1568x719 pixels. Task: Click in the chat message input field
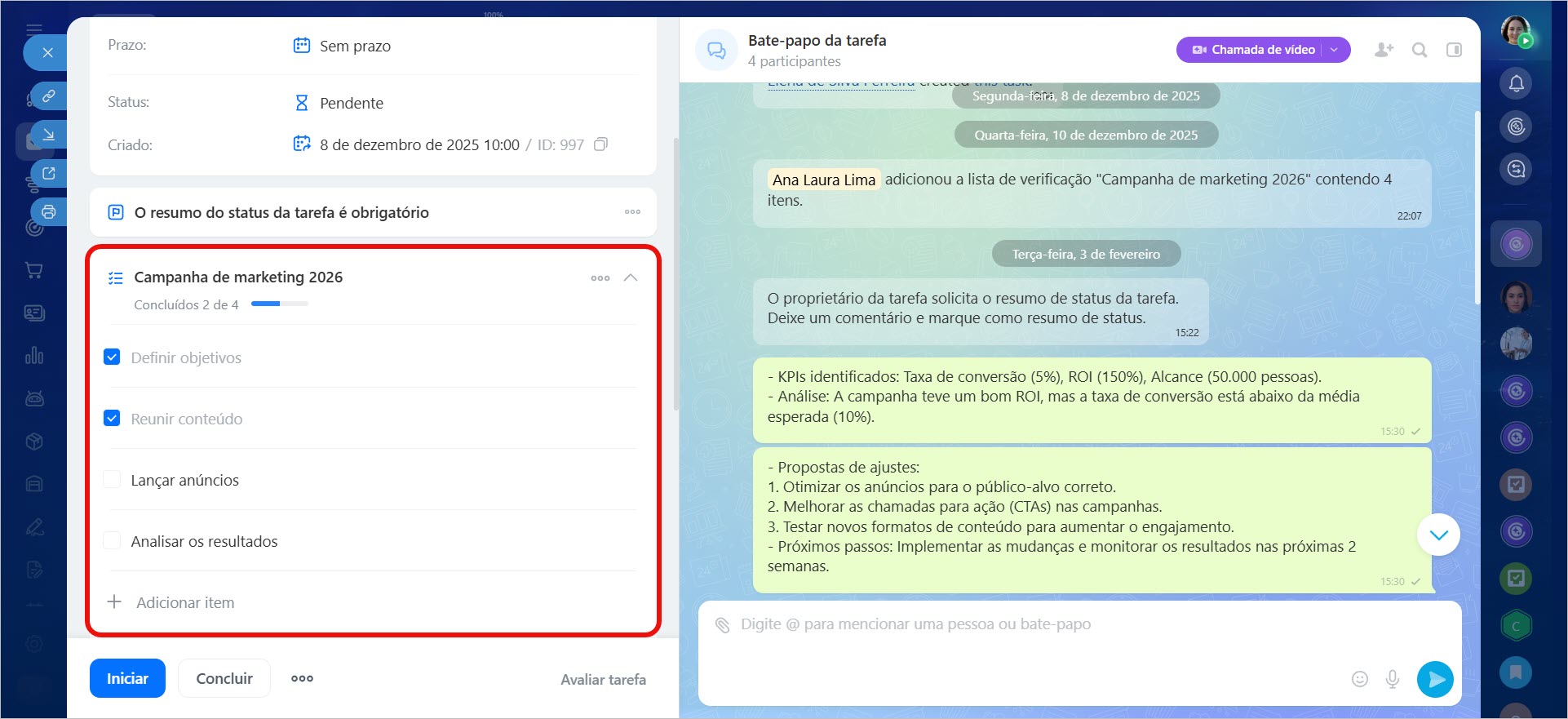(x=1020, y=645)
